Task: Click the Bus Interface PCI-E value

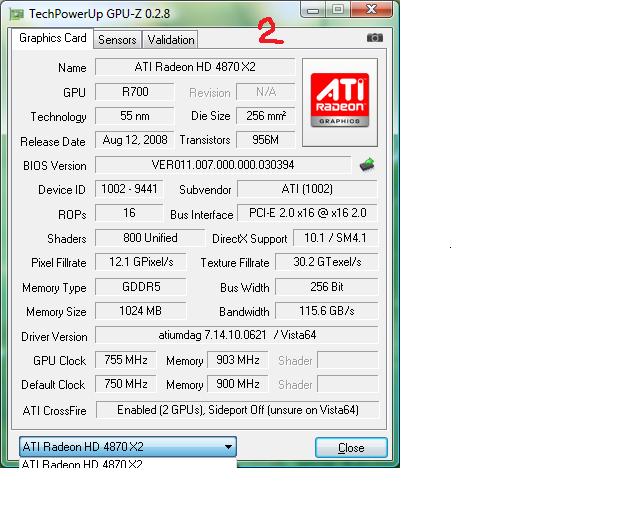Action: pos(307,213)
